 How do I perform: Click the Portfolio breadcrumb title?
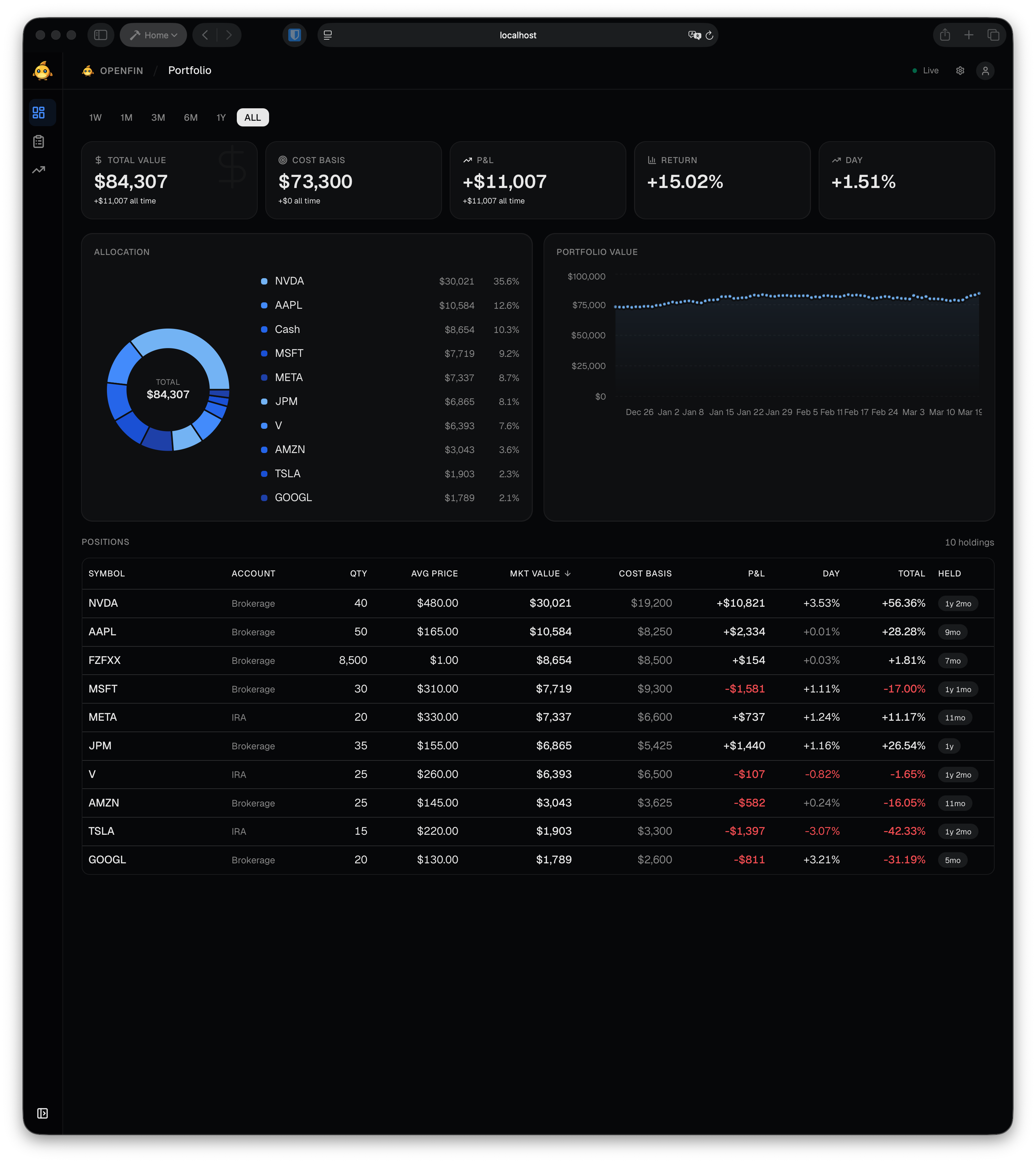(x=190, y=71)
